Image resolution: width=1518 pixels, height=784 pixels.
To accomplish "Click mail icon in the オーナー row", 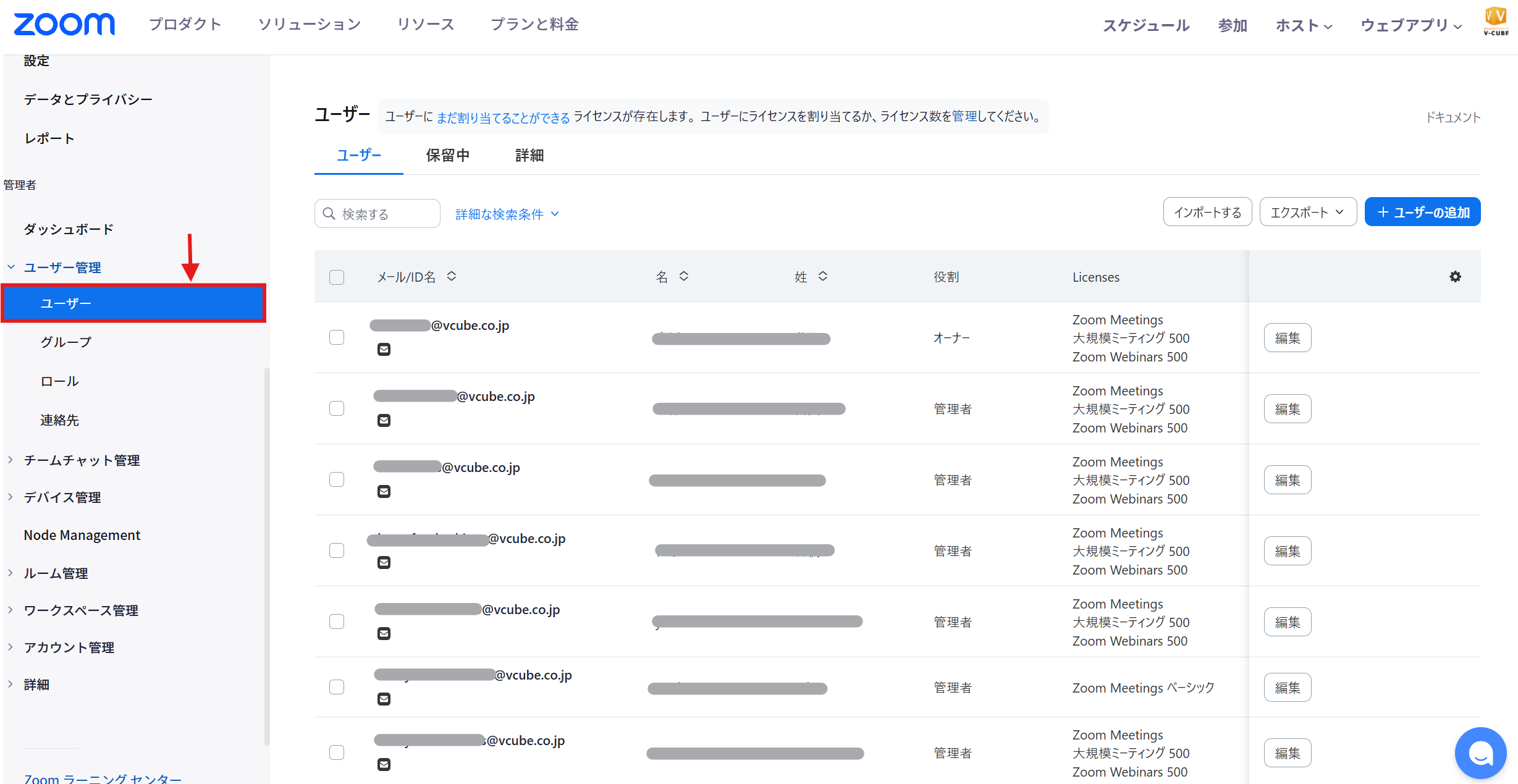I will point(384,350).
